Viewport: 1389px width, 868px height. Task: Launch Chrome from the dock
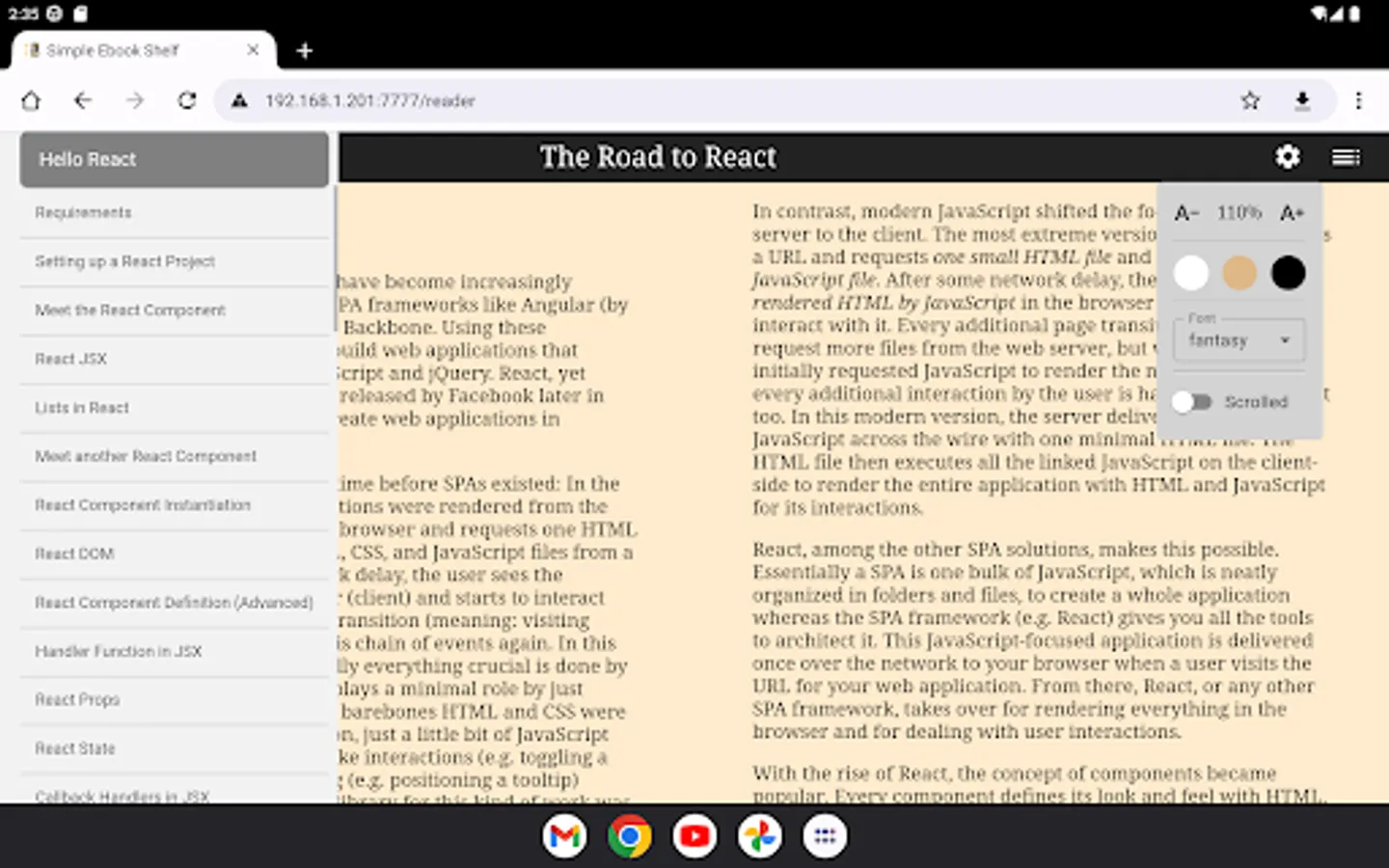coord(630,836)
